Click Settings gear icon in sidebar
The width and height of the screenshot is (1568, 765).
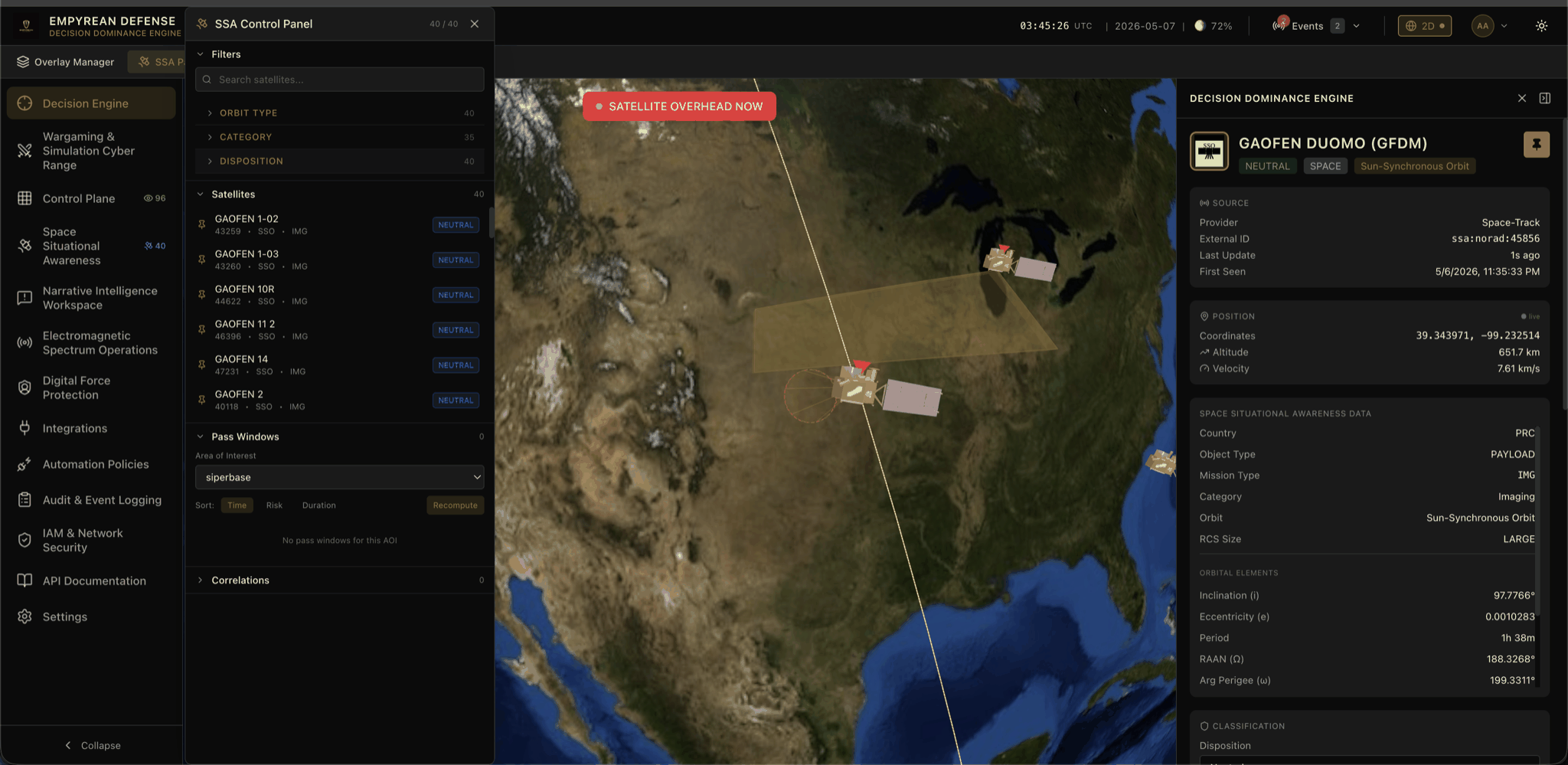[x=24, y=616]
